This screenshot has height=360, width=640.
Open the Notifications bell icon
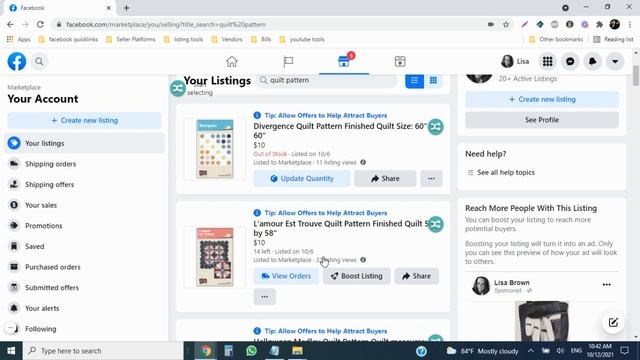point(592,62)
